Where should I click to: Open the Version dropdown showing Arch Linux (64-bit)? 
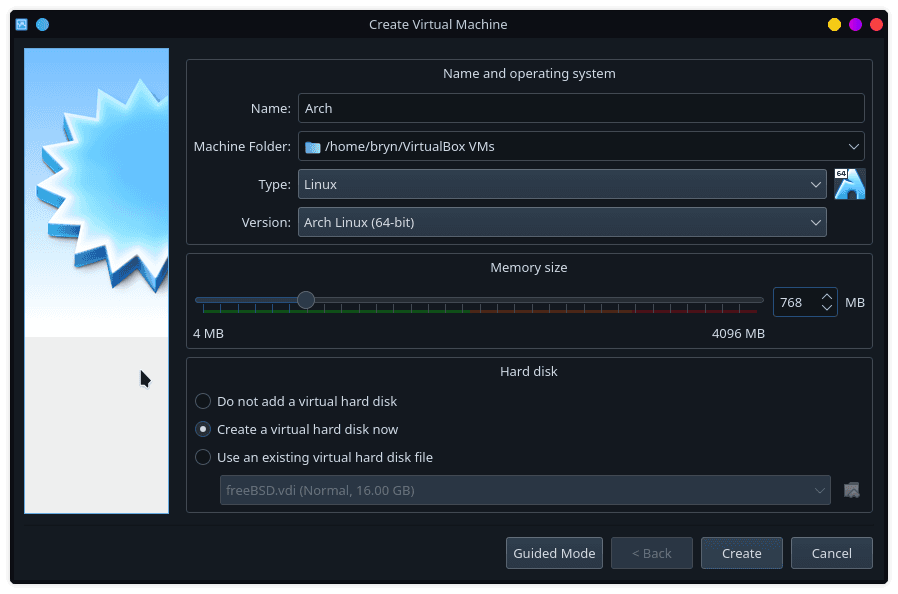coord(562,222)
